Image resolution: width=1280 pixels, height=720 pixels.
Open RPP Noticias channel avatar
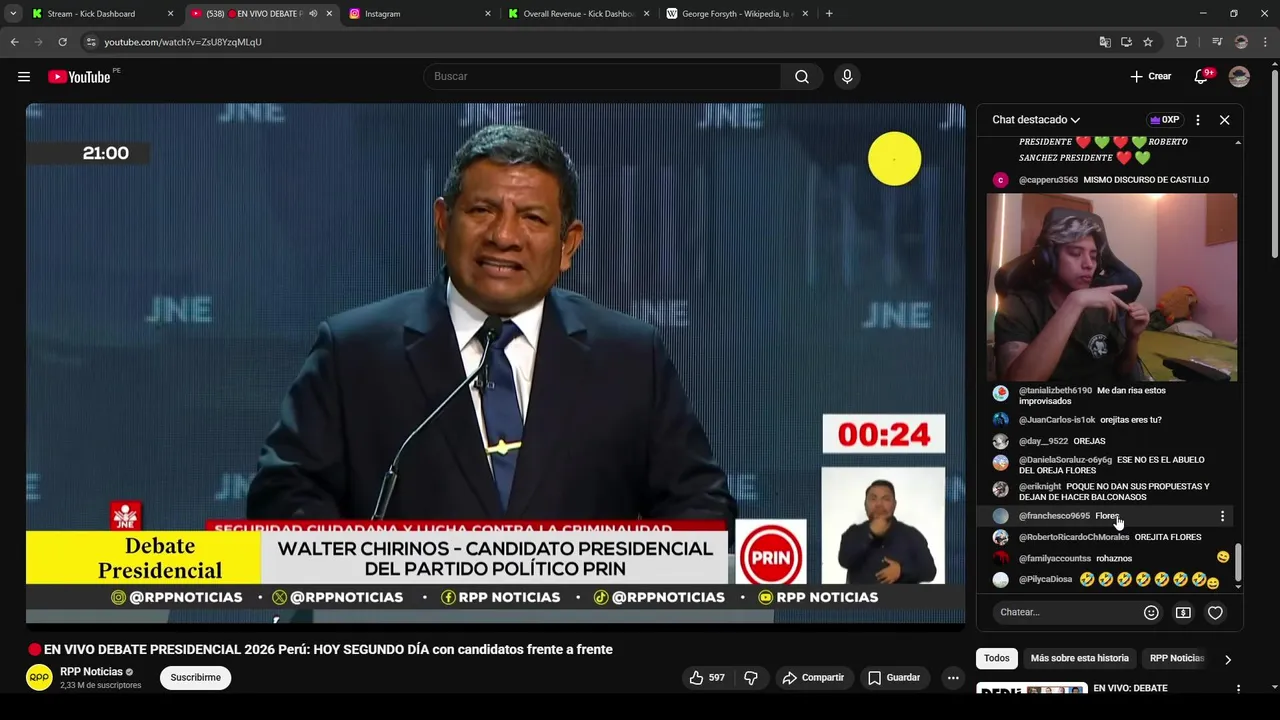tap(39, 677)
